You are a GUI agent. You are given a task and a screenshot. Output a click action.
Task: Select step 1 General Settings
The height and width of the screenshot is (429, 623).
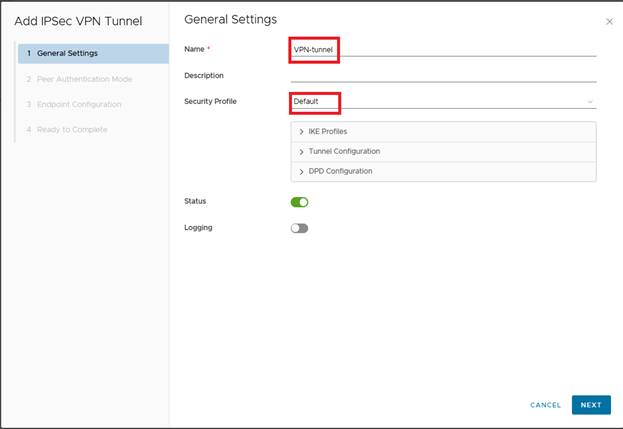91,53
